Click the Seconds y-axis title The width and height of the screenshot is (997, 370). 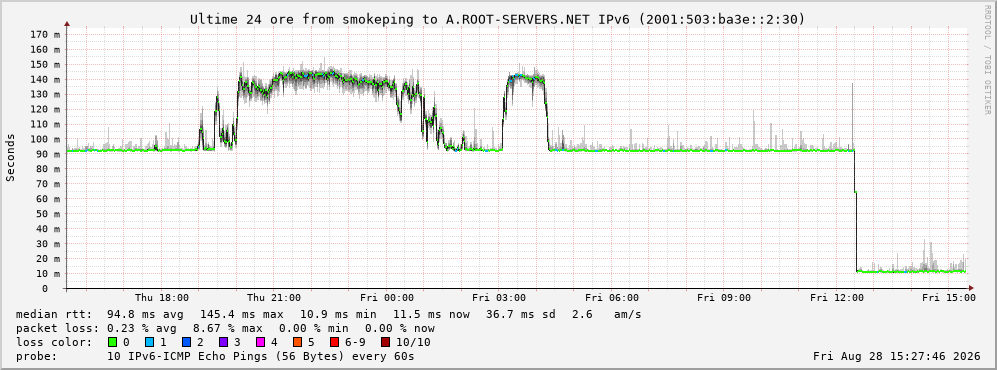pos(11,158)
